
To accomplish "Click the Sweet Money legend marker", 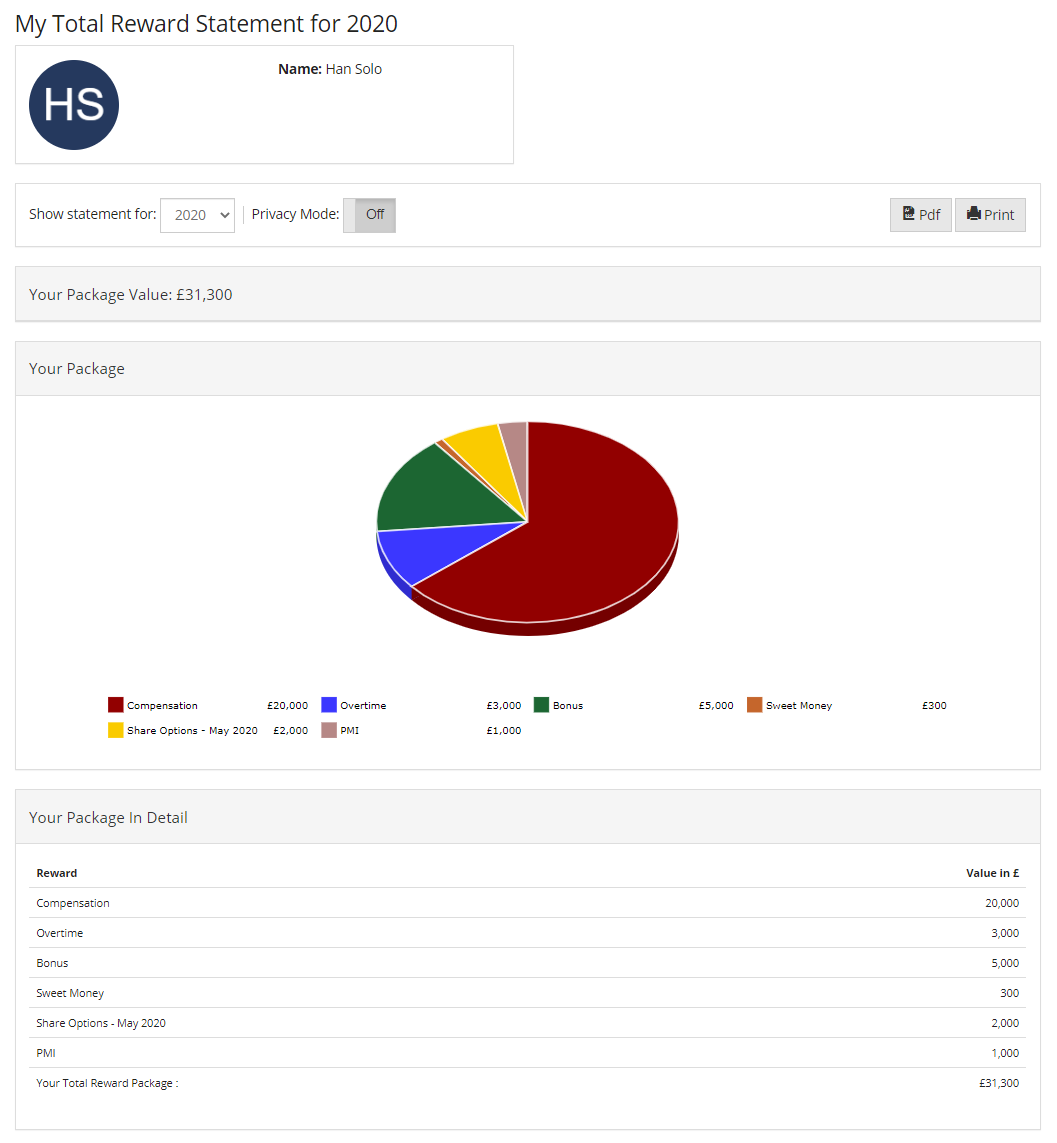I will 753,705.
